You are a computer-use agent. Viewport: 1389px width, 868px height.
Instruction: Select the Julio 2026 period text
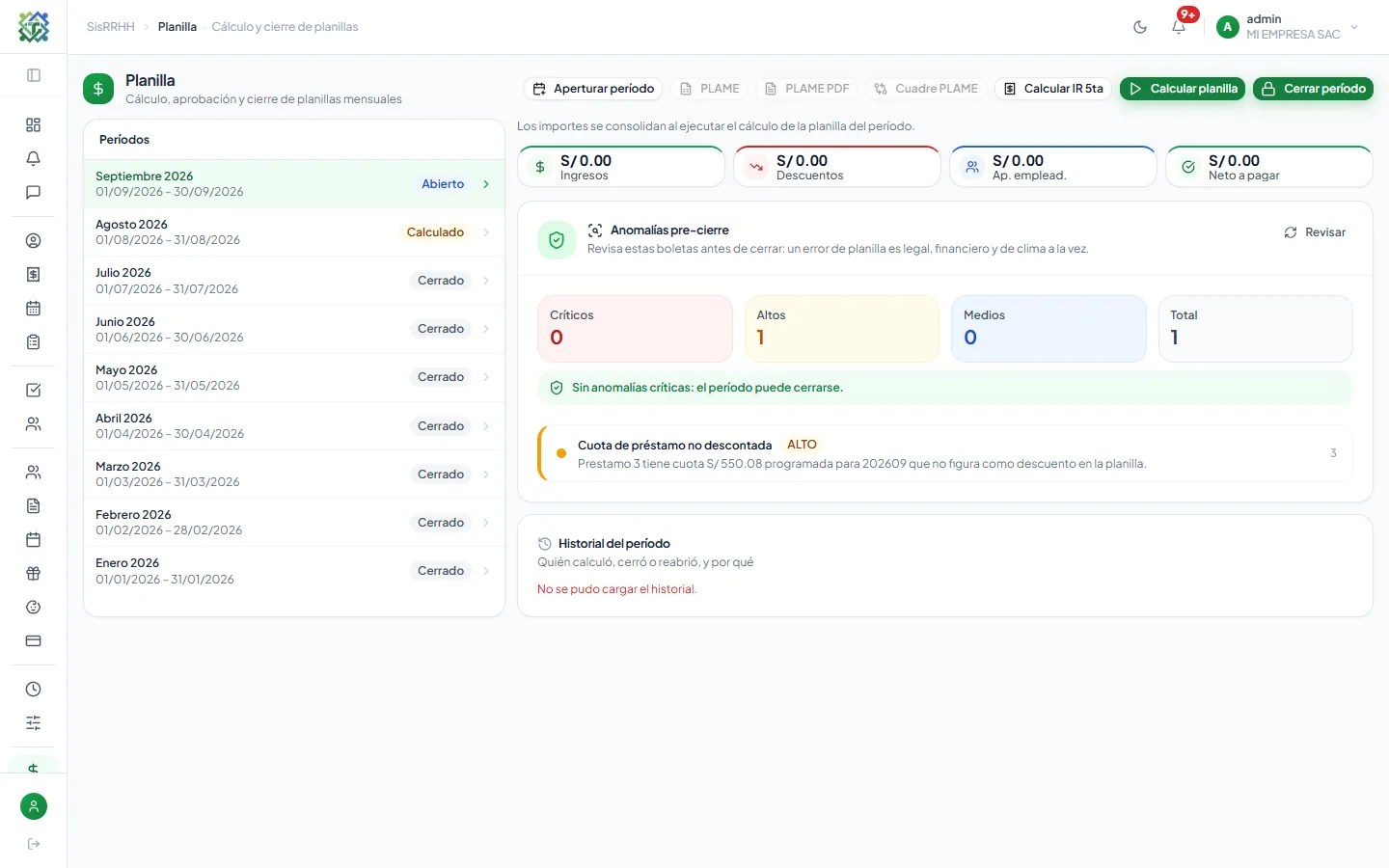pos(123,273)
